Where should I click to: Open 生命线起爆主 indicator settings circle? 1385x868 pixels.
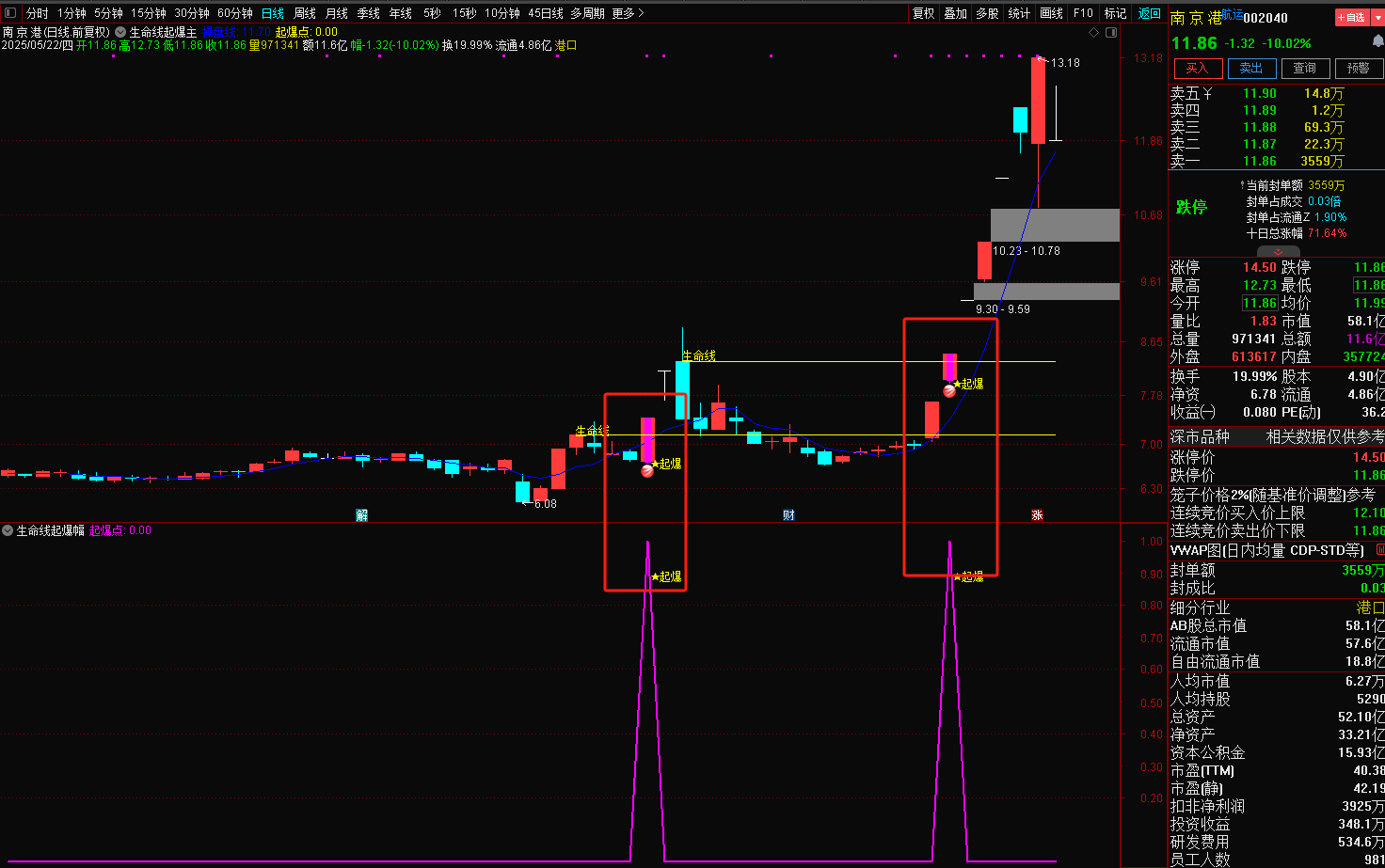(x=120, y=32)
